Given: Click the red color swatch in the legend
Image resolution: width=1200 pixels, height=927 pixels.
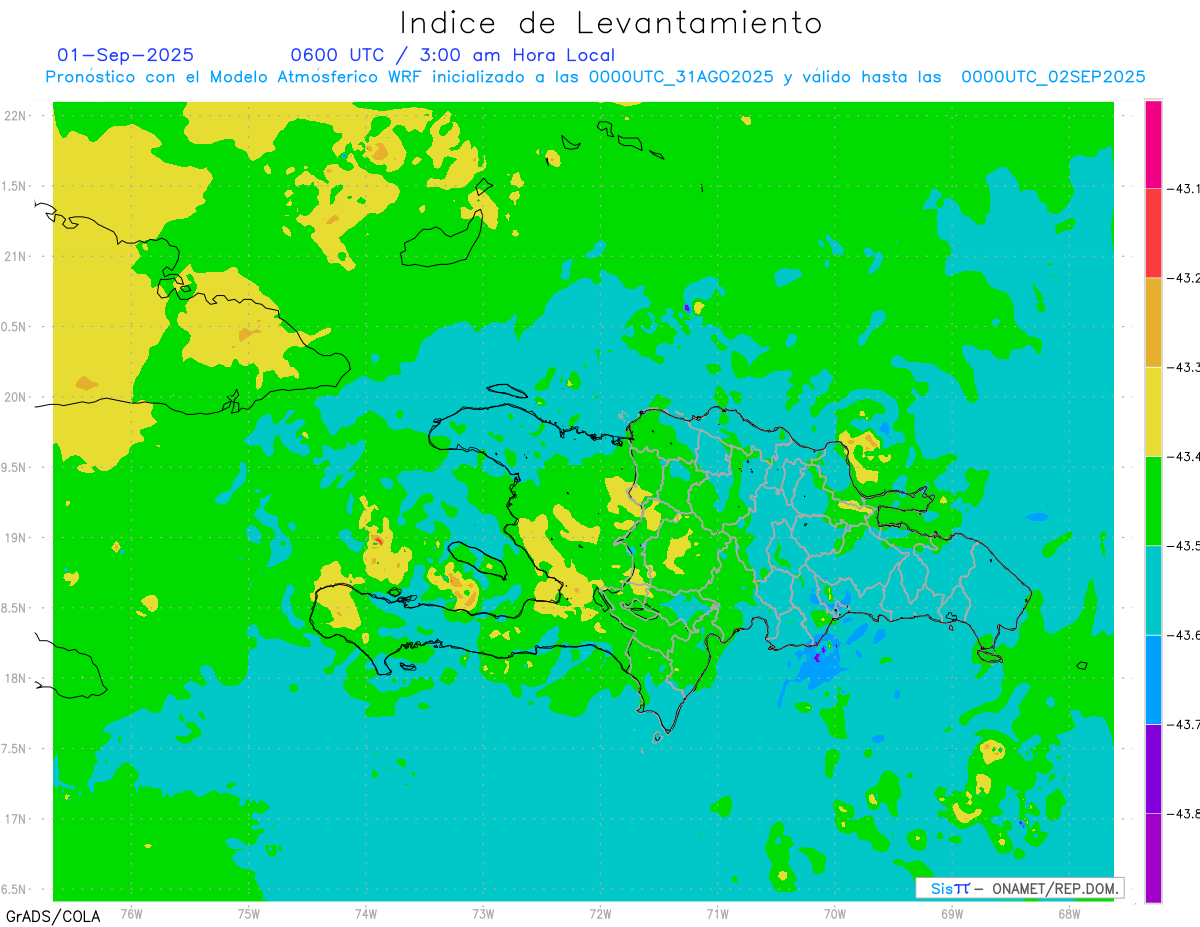Looking at the screenshot, I should pos(1153,233).
